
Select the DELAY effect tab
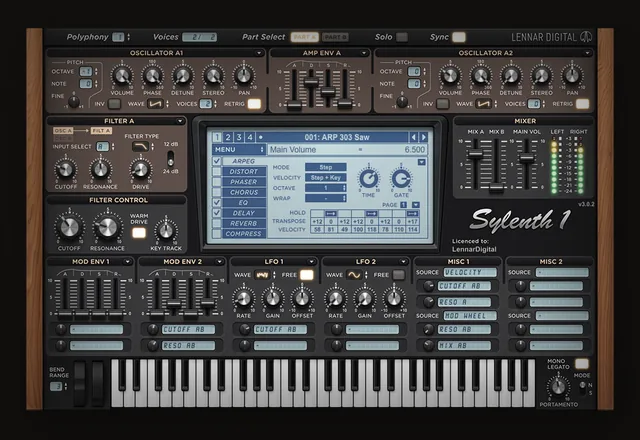coord(244,213)
